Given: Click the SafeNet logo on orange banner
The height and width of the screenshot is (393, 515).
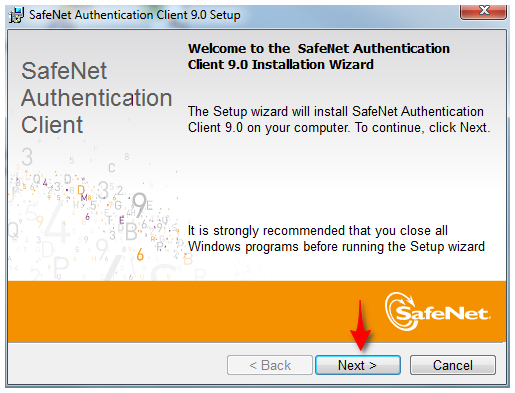Looking at the screenshot, I should [x=437, y=312].
